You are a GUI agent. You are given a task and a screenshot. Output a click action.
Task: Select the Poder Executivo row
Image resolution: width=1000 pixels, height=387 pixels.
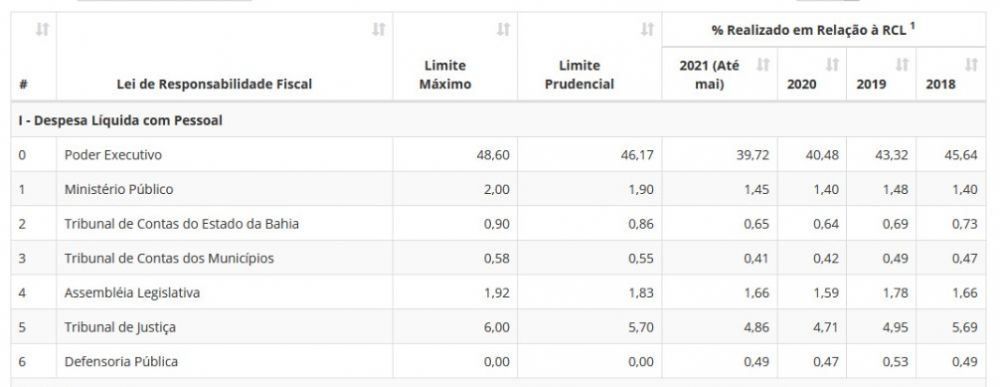(498, 155)
